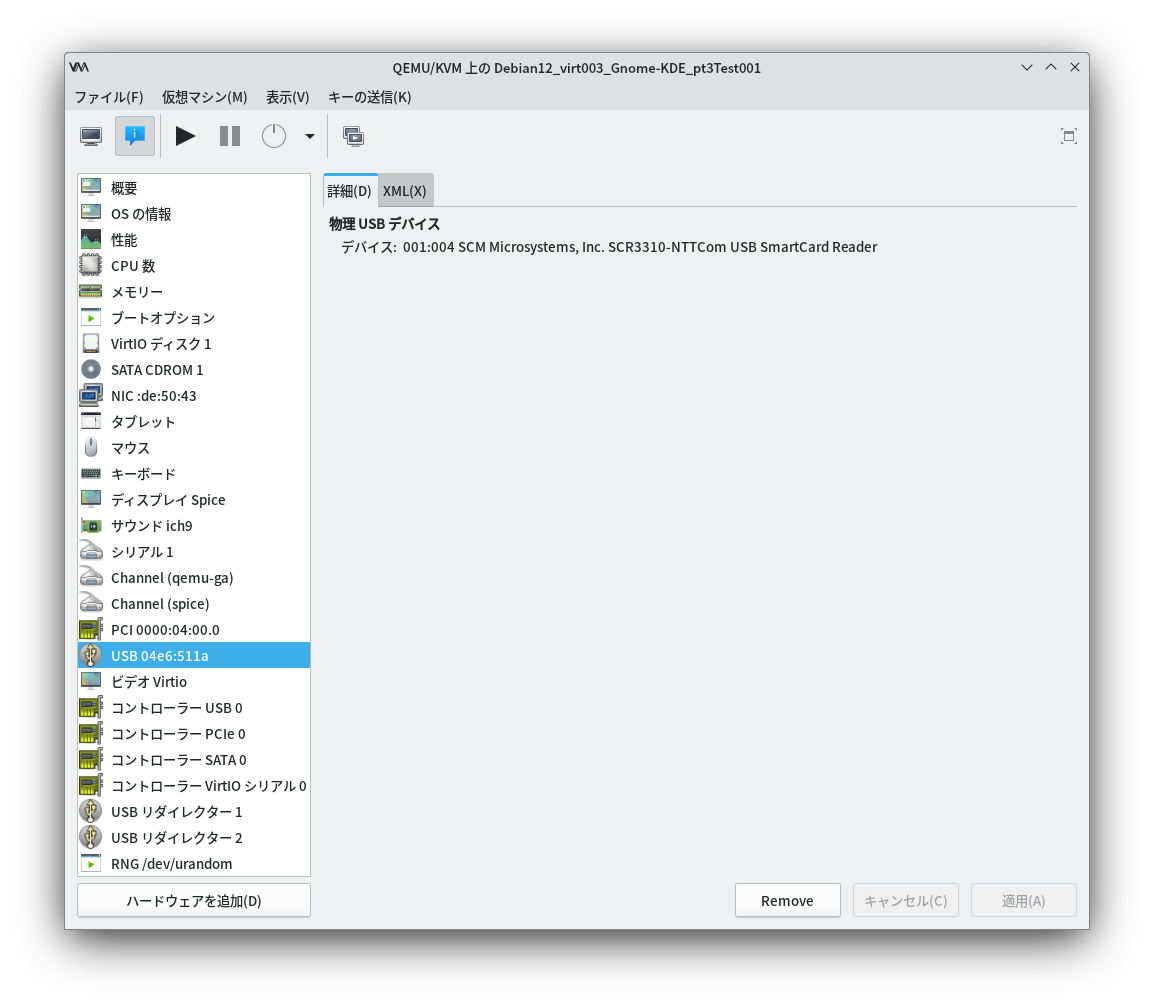Pause the virtual machine
1154x1006 pixels.
[230, 136]
